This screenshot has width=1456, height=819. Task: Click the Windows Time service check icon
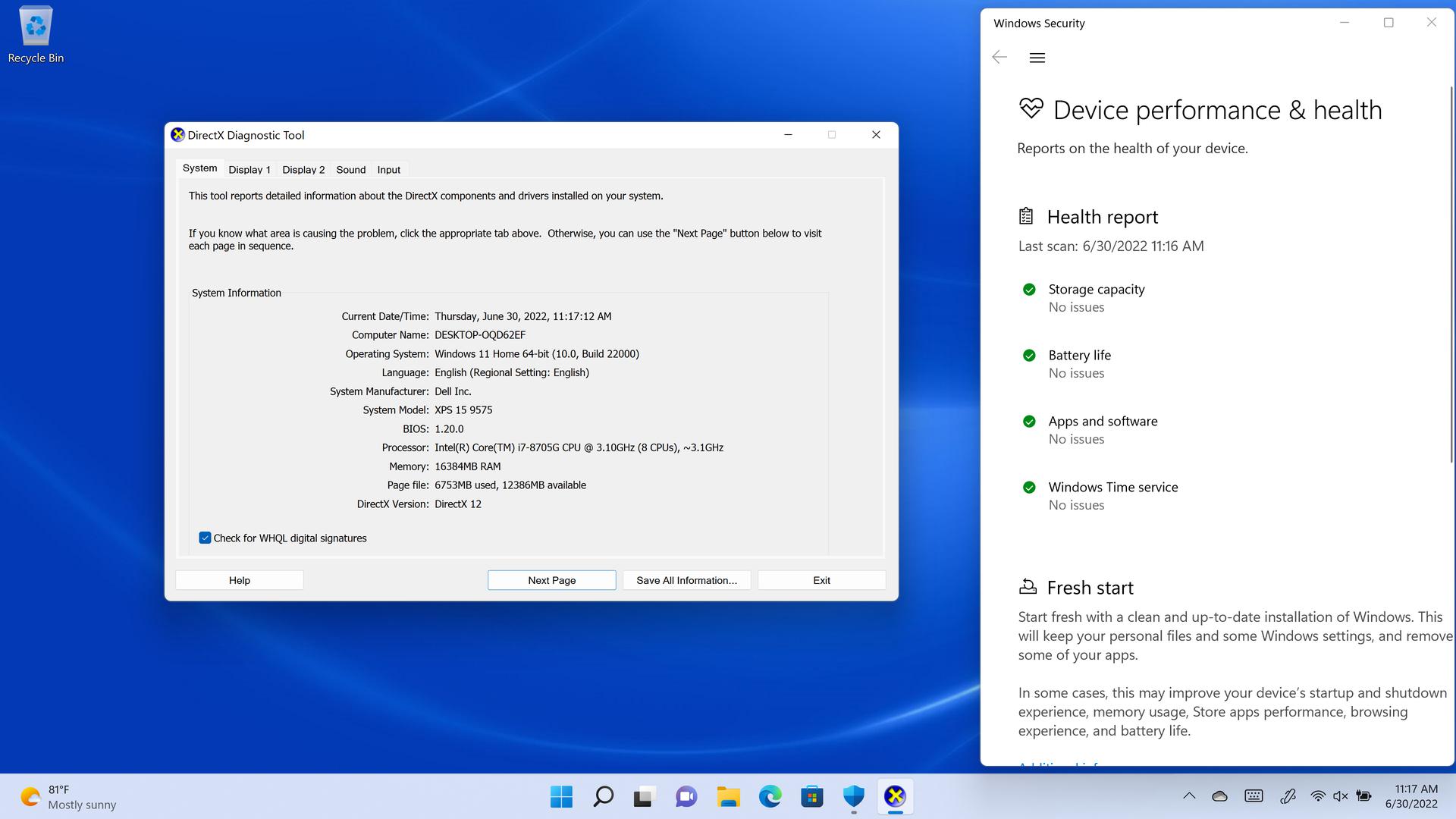tap(1029, 487)
